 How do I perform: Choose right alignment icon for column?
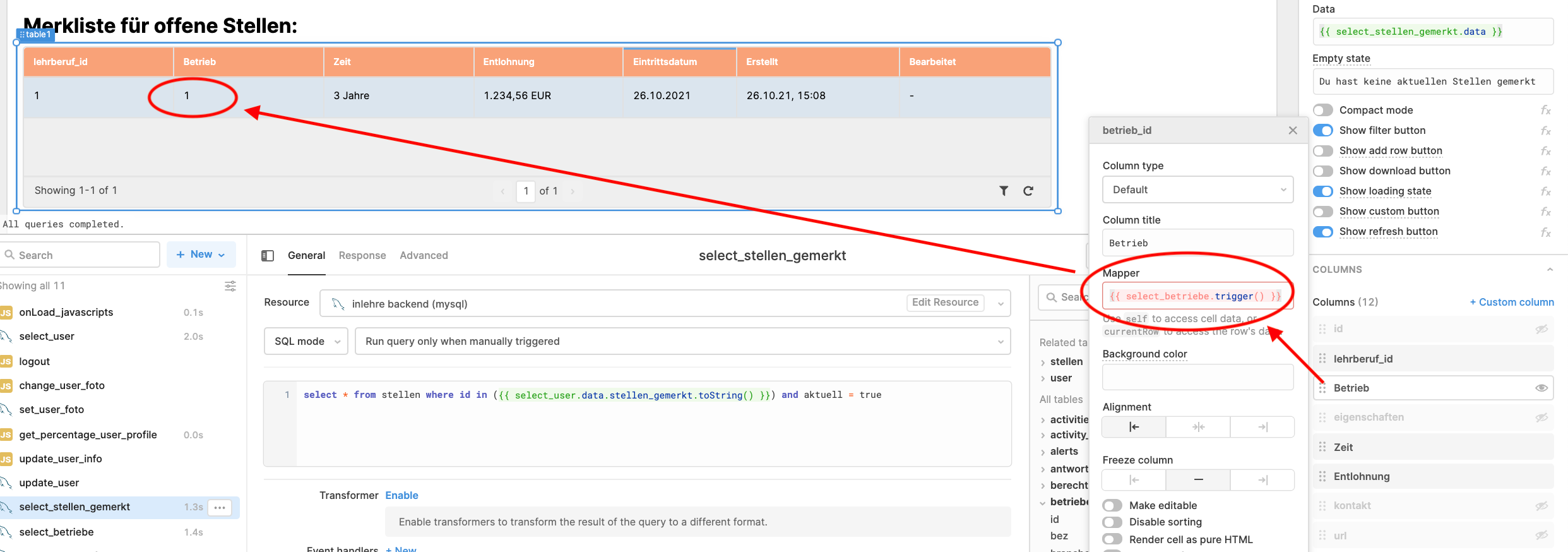[x=1262, y=427]
